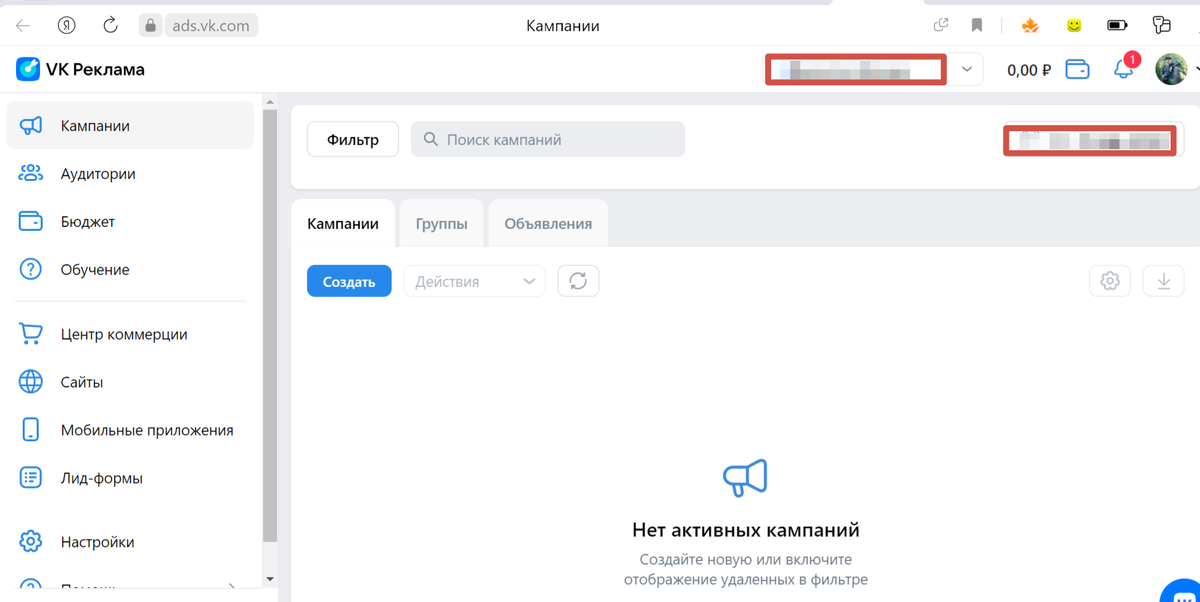
Task: Open the user profile avatar menu
Action: pos(1171,69)
